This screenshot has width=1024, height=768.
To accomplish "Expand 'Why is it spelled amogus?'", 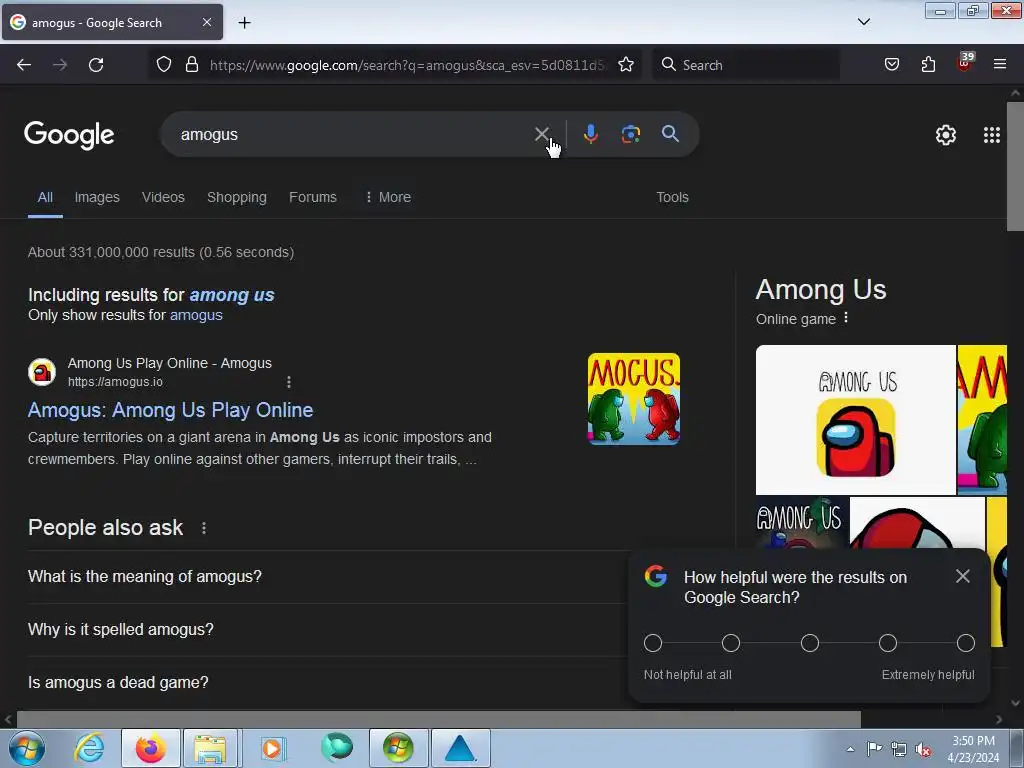I will (327, 630).
